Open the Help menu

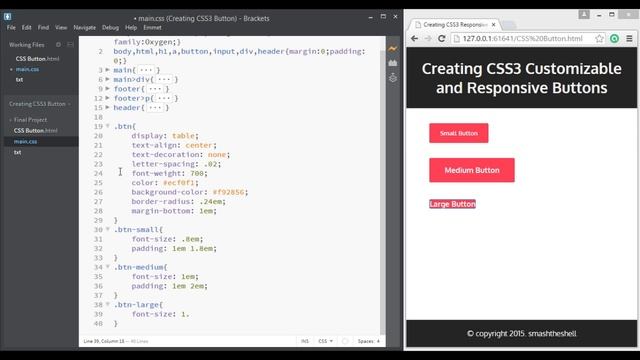[x=131, y=27]
